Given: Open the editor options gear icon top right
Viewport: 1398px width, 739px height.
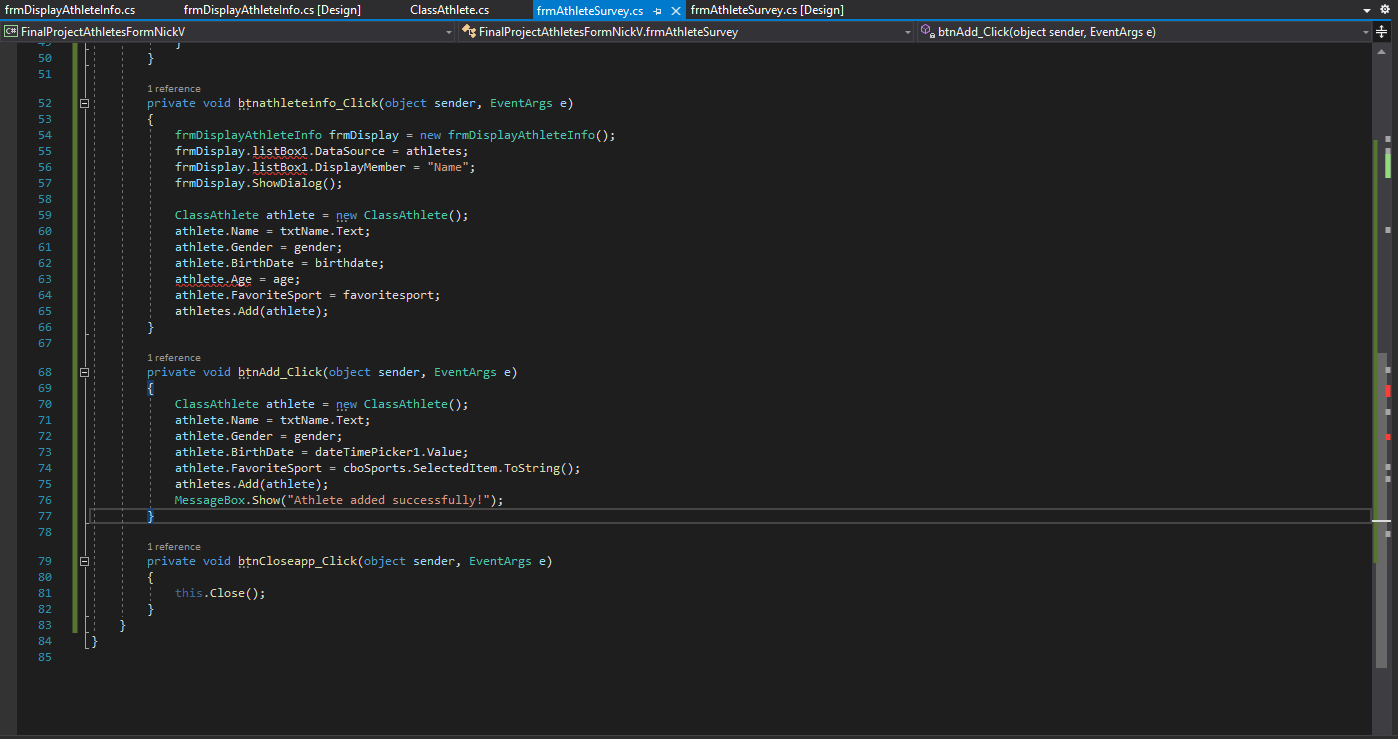Looking at the screenshot, I should click(x=1387, y=8).
